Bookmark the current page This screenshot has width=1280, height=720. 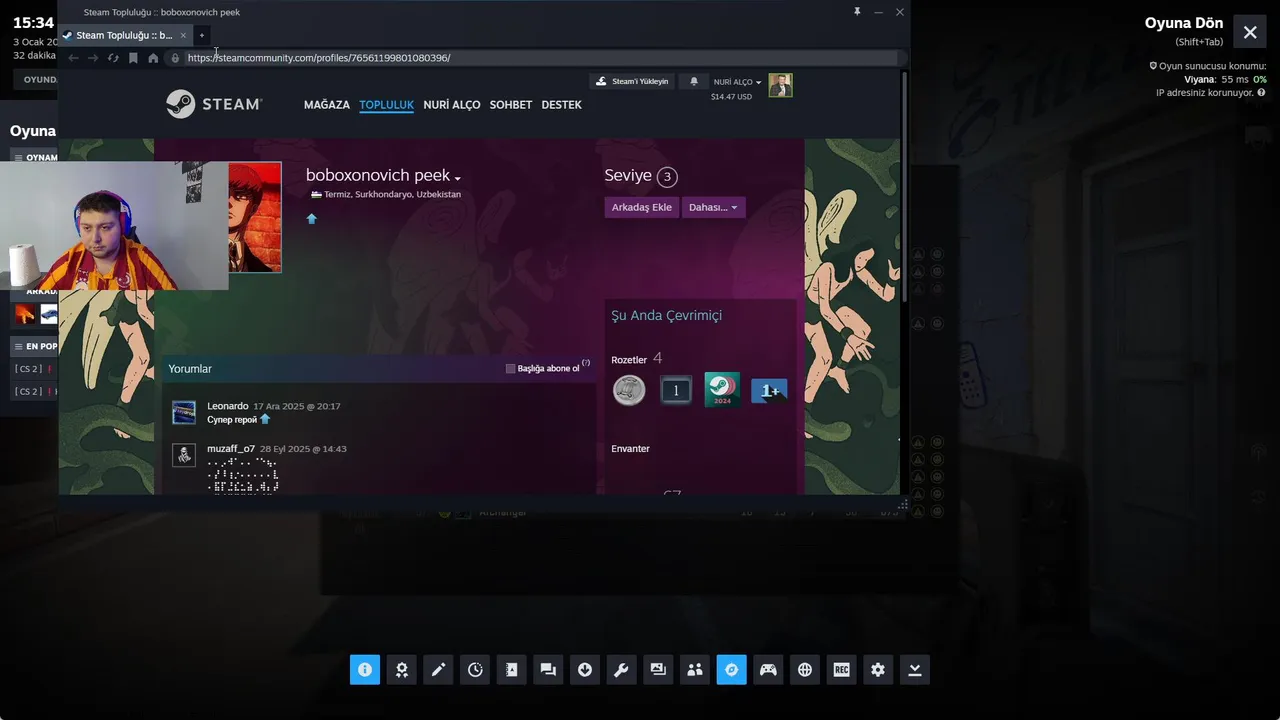(x=133, y=58)
